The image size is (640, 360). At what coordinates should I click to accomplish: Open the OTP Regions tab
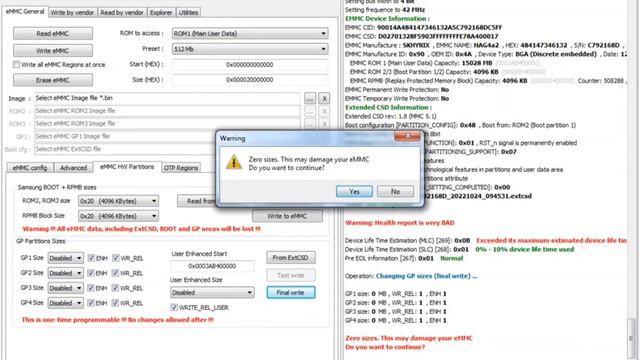pos(181,168)
